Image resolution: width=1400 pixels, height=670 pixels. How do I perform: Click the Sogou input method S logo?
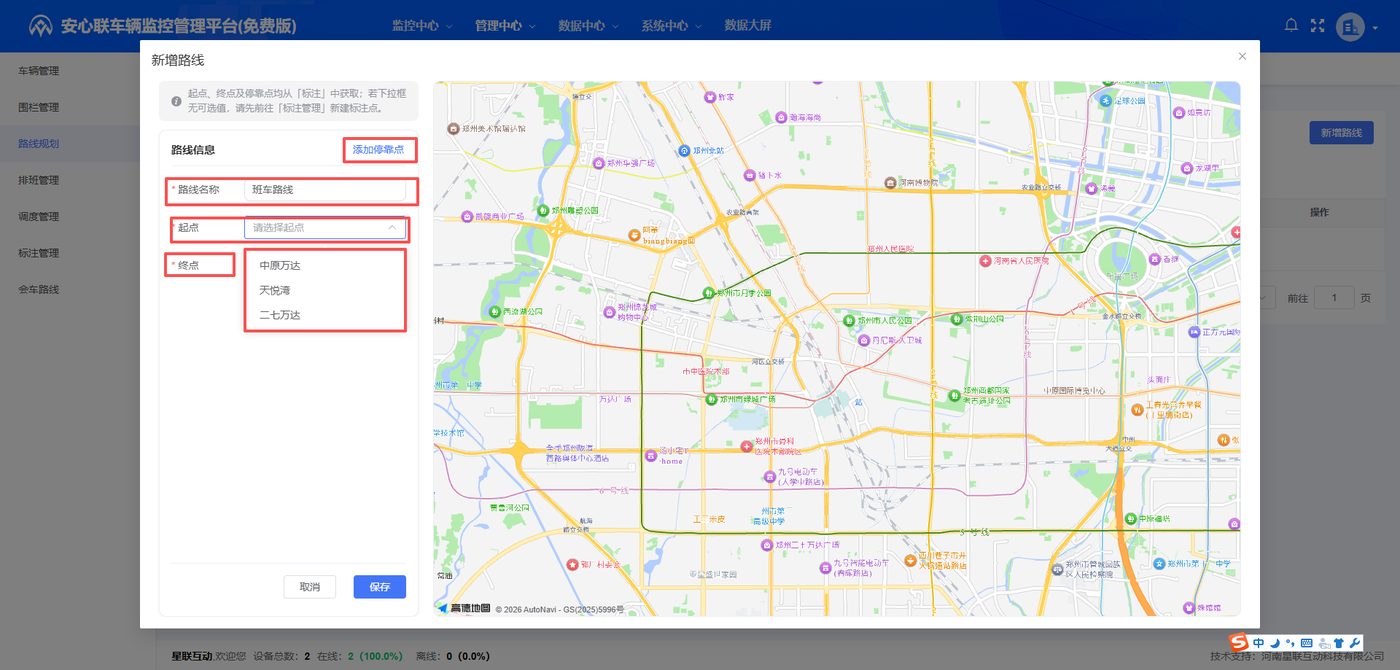(1239, 642)
